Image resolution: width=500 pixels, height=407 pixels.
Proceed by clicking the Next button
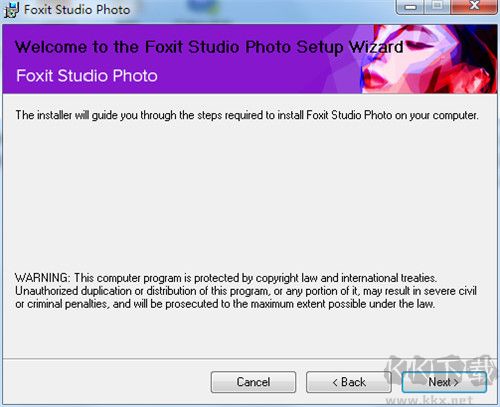pyautogui.click(x=444, y=382)
